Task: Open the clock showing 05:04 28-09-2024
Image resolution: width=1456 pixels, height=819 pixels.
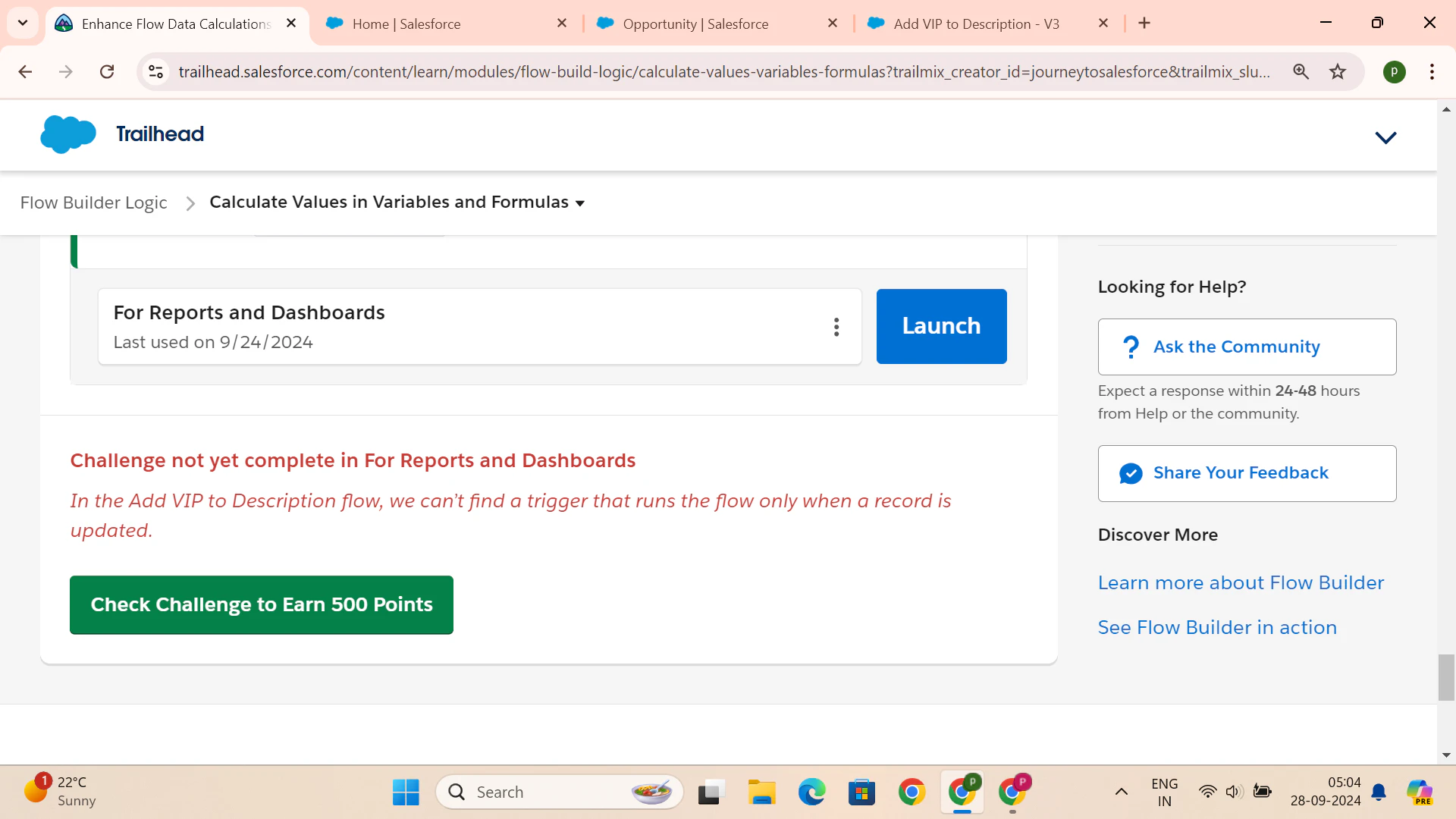Action: [1326, 792]
